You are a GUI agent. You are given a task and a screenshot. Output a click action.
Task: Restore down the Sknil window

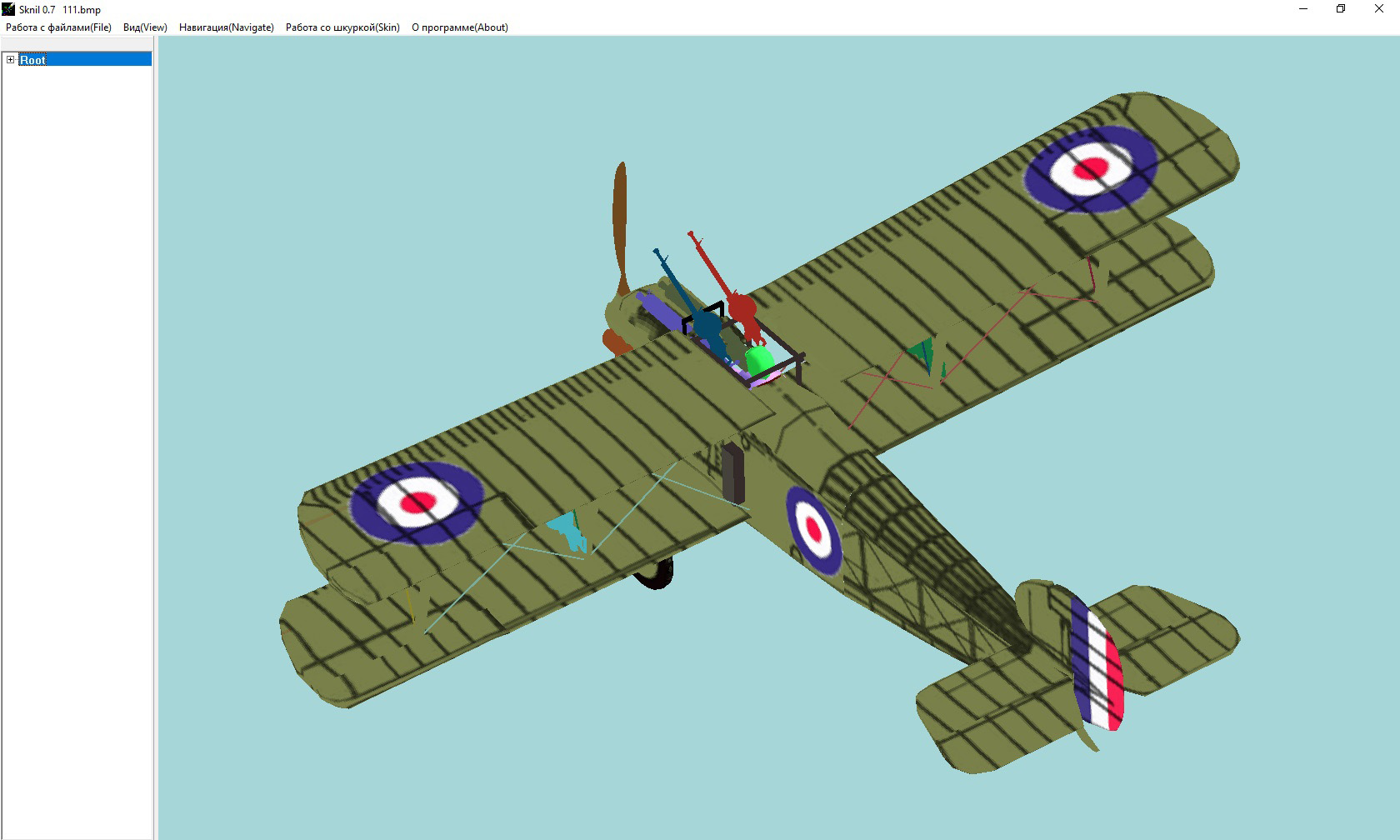point(1341,9)
